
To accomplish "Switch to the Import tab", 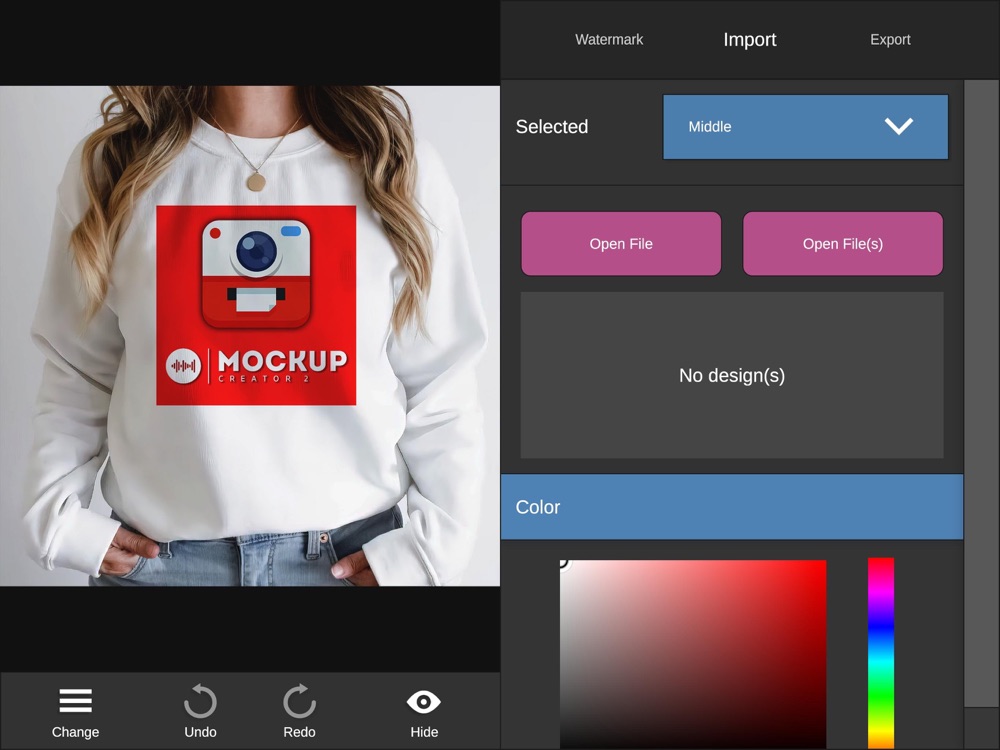I will (x=749, y=40).
